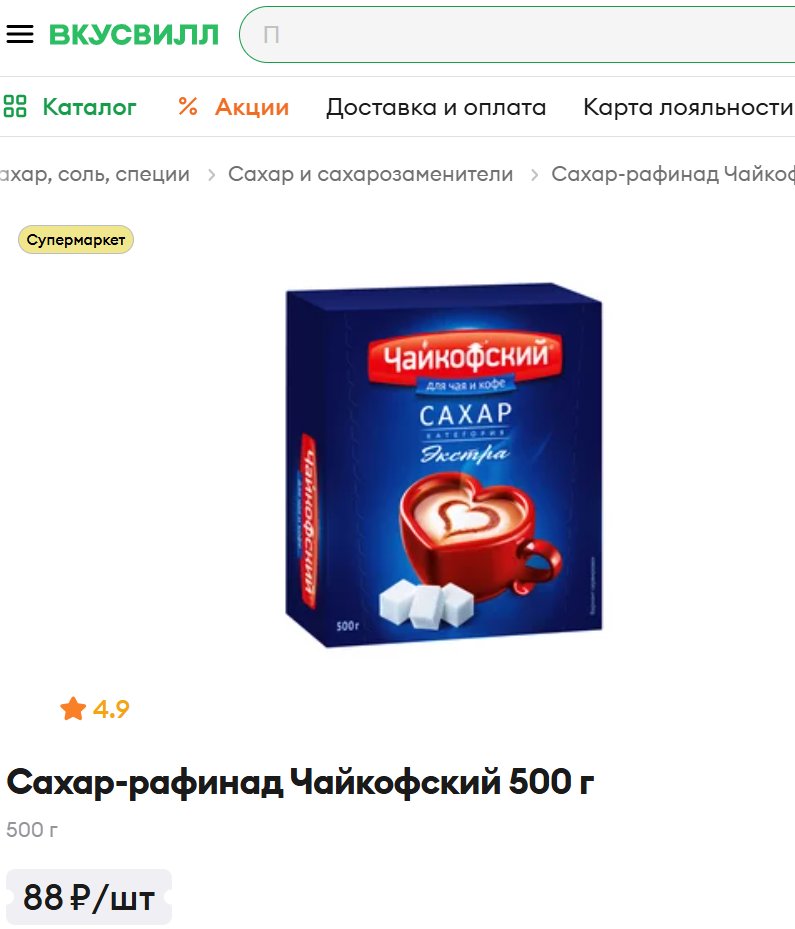Click the 88 ₽/шт price tag
This screenshot has width=795, height=929.
click(89, 897)
